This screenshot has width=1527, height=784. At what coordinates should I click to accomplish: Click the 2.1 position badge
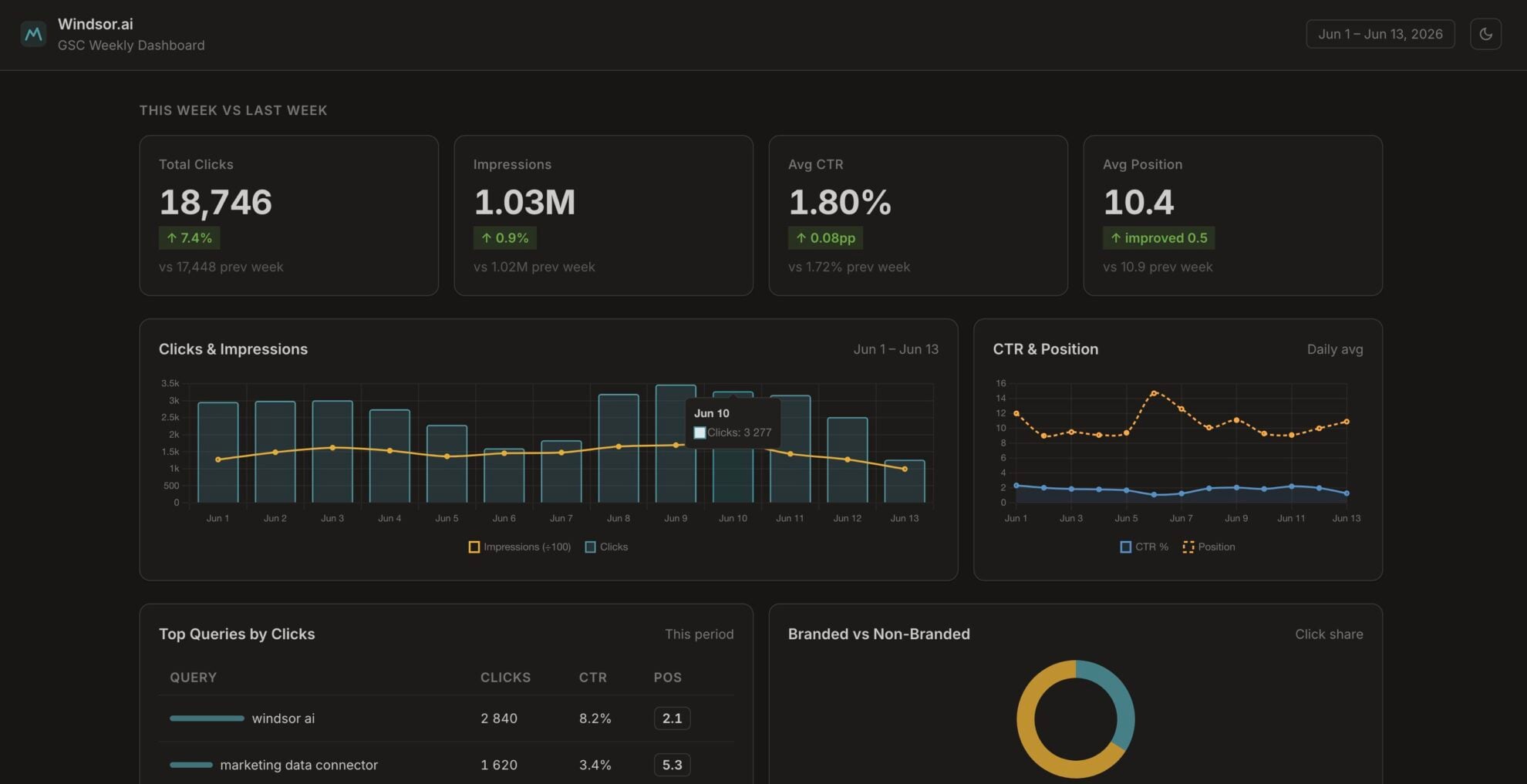(672, 718)
